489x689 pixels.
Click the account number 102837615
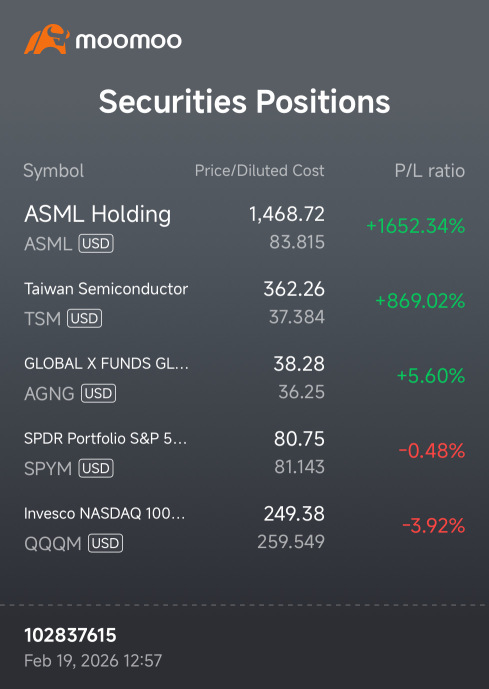pyautogui.click(x=70, y=635)
